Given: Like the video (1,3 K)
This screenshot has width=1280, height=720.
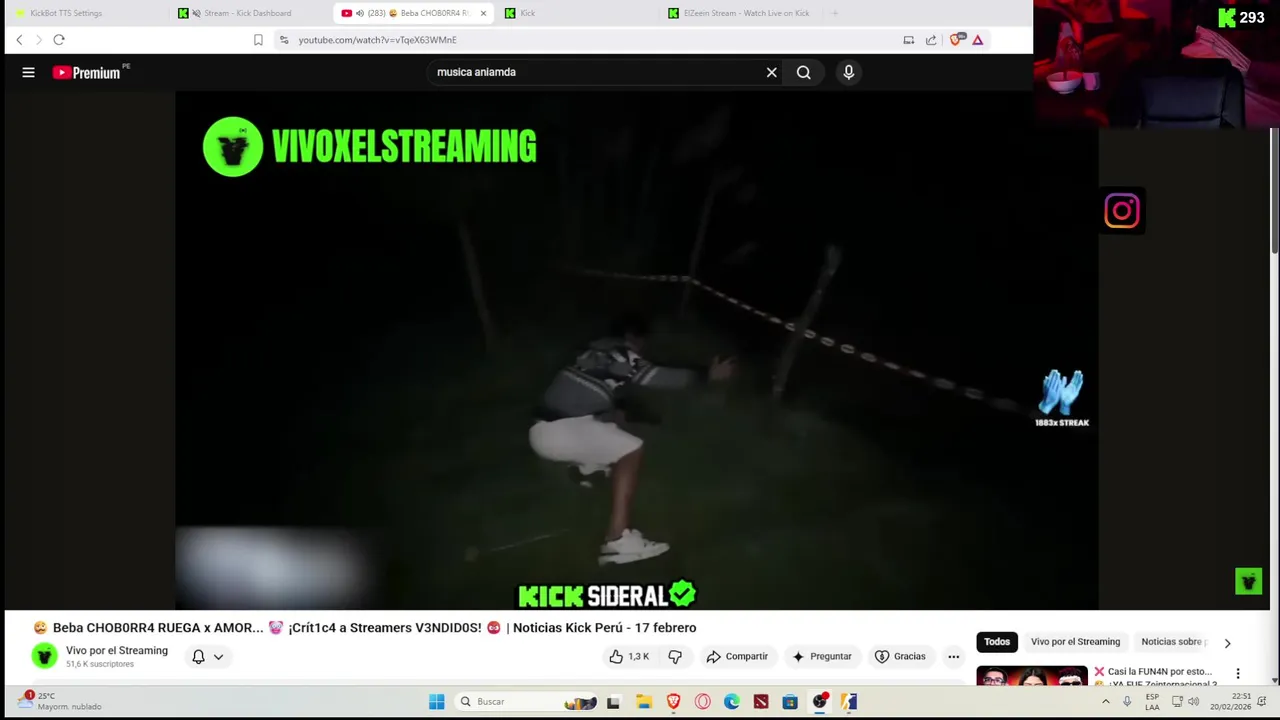Looking at the screenshot, I should tap(629, 656).
